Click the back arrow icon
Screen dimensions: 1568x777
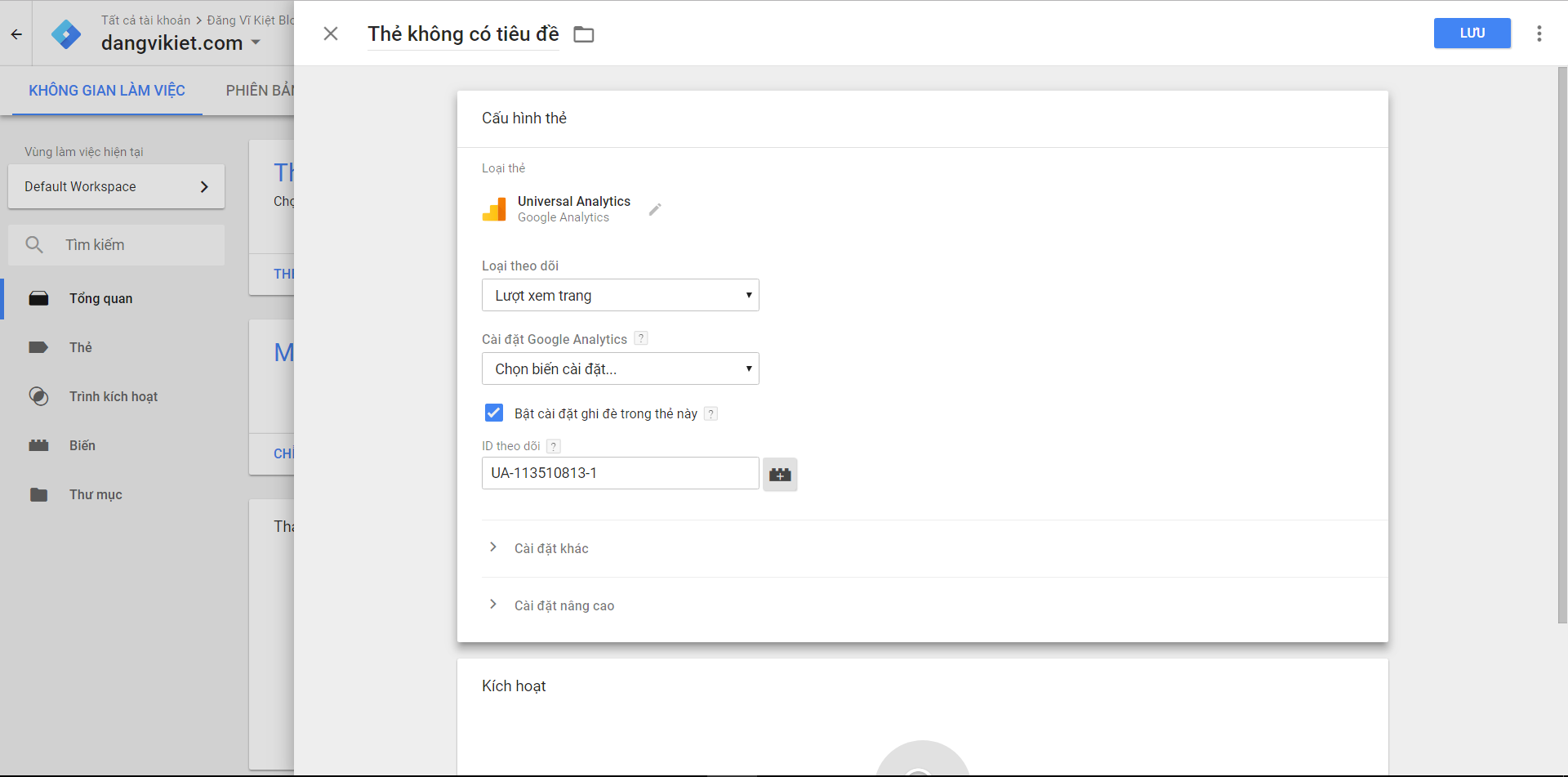click(x=16, y=34)
